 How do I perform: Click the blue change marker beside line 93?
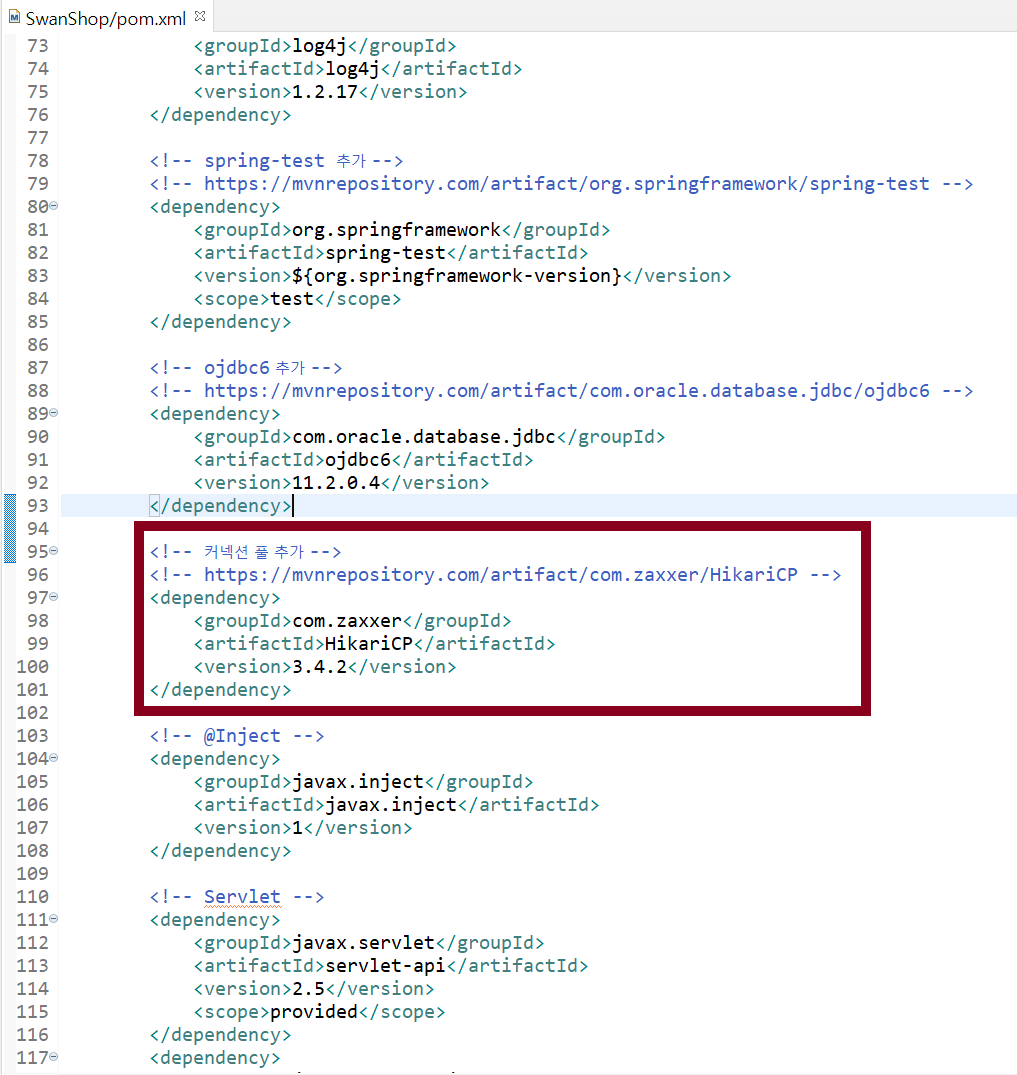pos(10,528)
